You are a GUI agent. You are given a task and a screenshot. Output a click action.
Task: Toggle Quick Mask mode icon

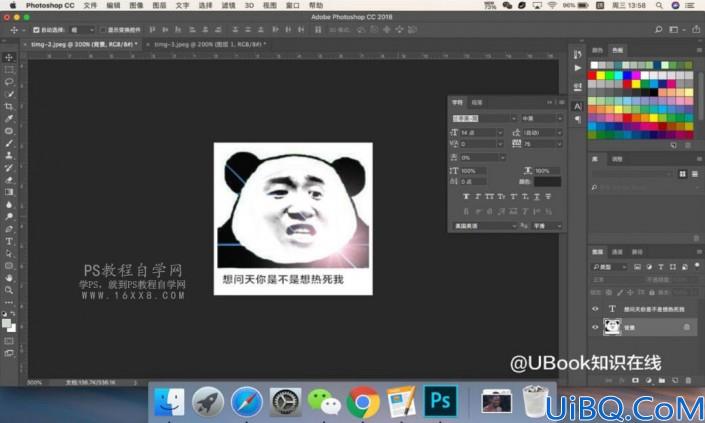(x=9, y=341)
